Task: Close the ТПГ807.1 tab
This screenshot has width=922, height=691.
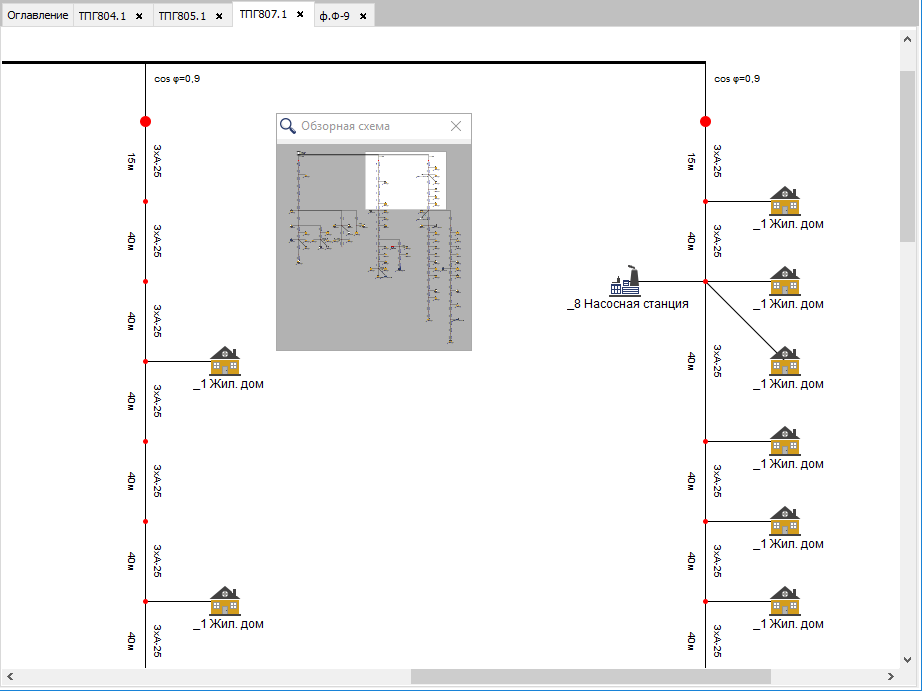Action: pyautogui.click(x=300, y=14)
